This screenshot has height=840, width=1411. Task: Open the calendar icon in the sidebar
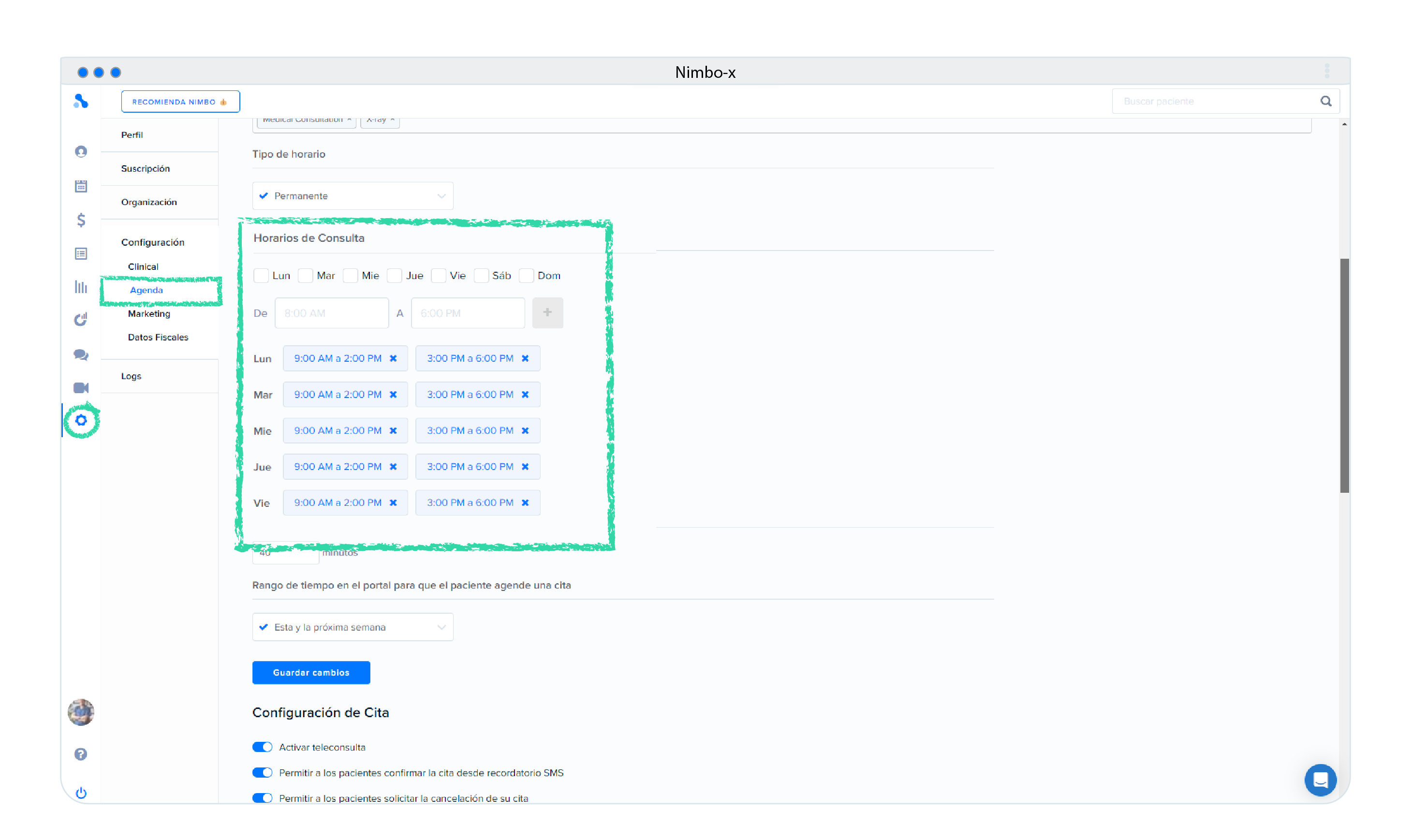(x=81, y=186)
